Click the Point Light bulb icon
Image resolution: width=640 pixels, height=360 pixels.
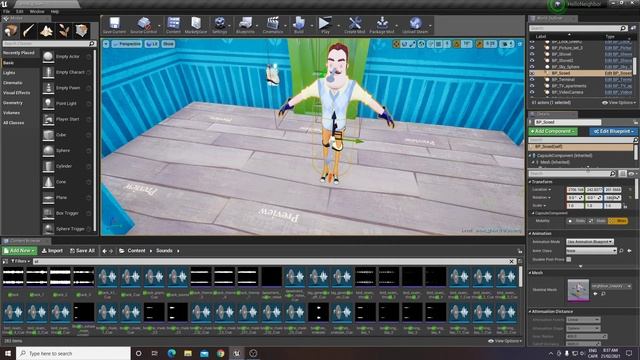point(48,104)
